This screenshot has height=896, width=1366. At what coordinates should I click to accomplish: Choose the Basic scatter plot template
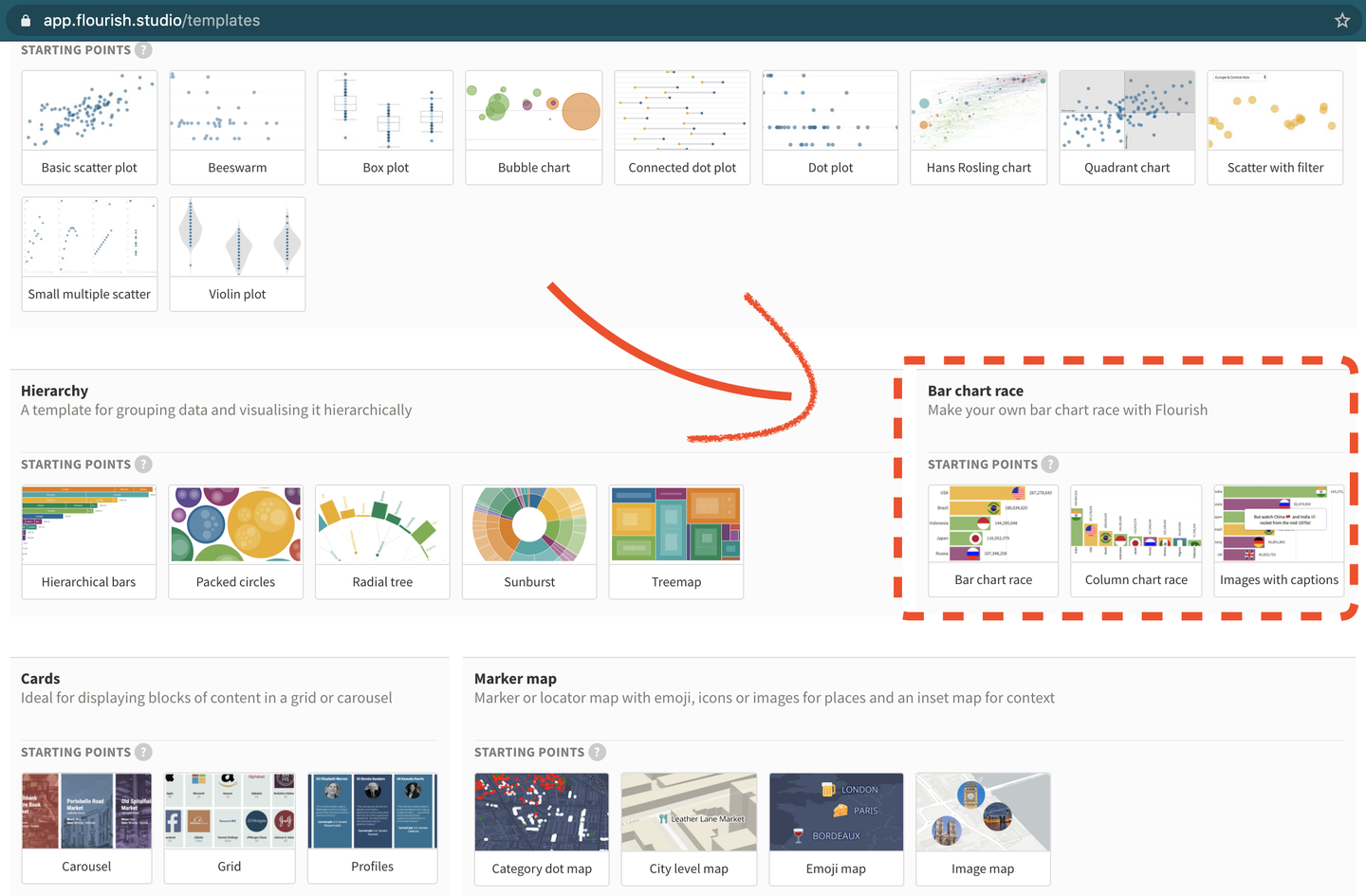[x=89, y=127]
